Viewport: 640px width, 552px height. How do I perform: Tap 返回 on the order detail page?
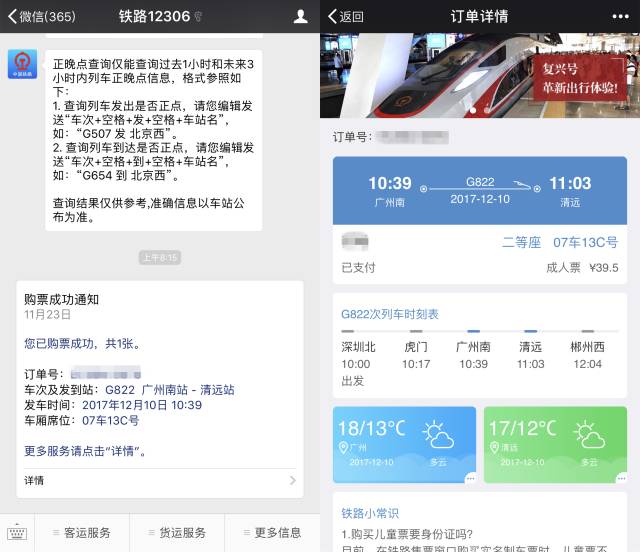[346, 16]
